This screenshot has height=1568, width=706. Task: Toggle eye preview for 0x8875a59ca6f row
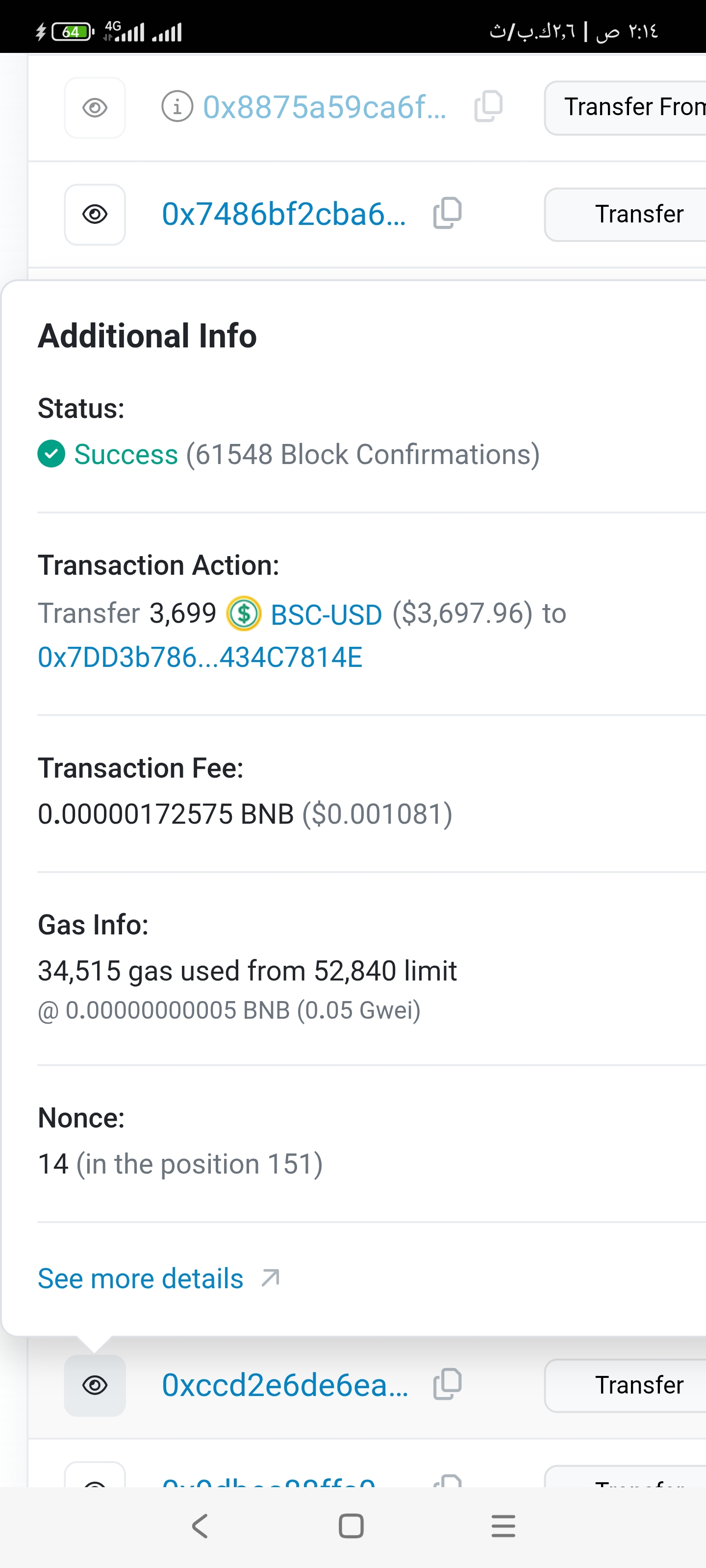point(95,108)
